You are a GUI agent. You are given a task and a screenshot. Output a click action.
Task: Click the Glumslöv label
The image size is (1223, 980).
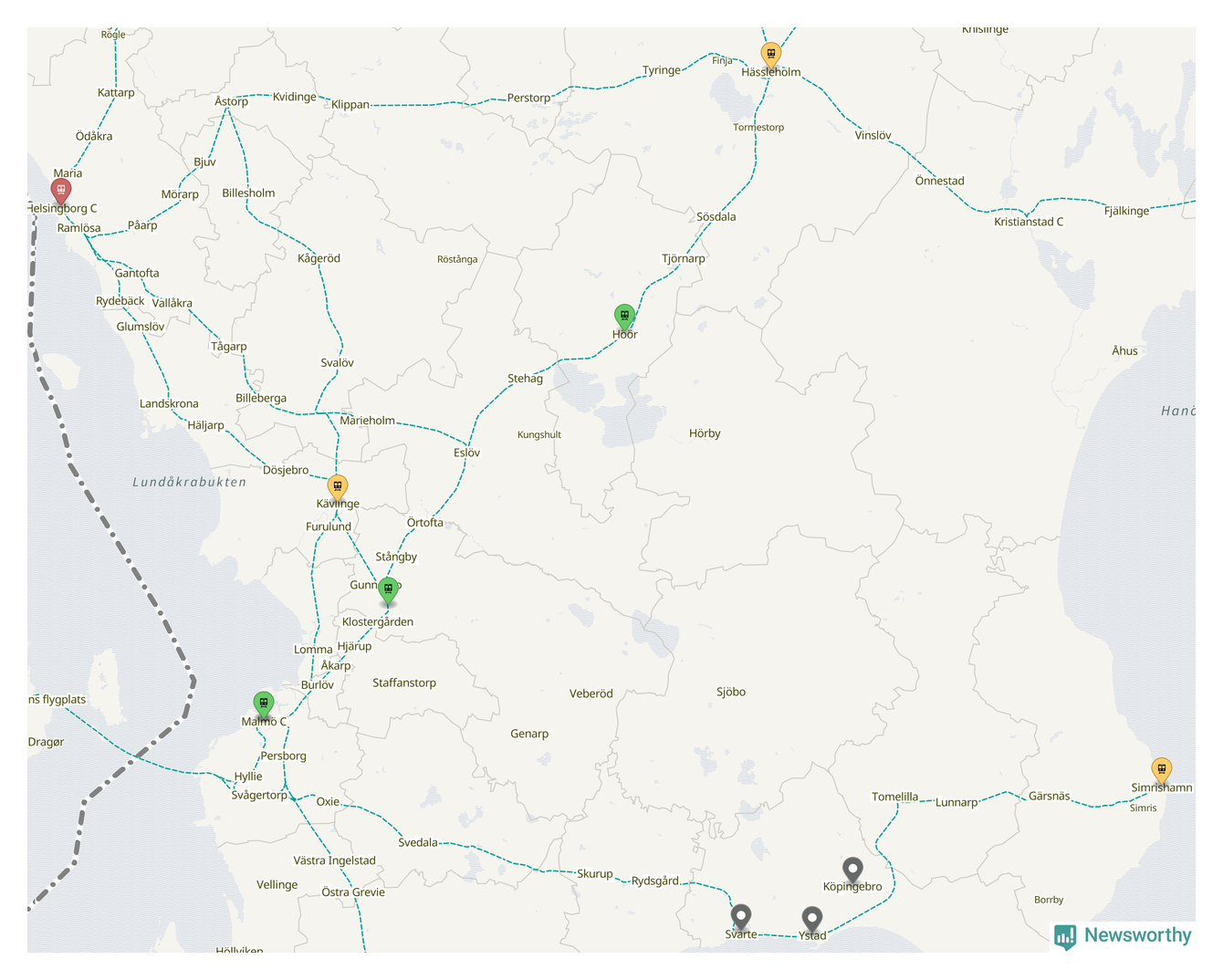tap(141, 327)
